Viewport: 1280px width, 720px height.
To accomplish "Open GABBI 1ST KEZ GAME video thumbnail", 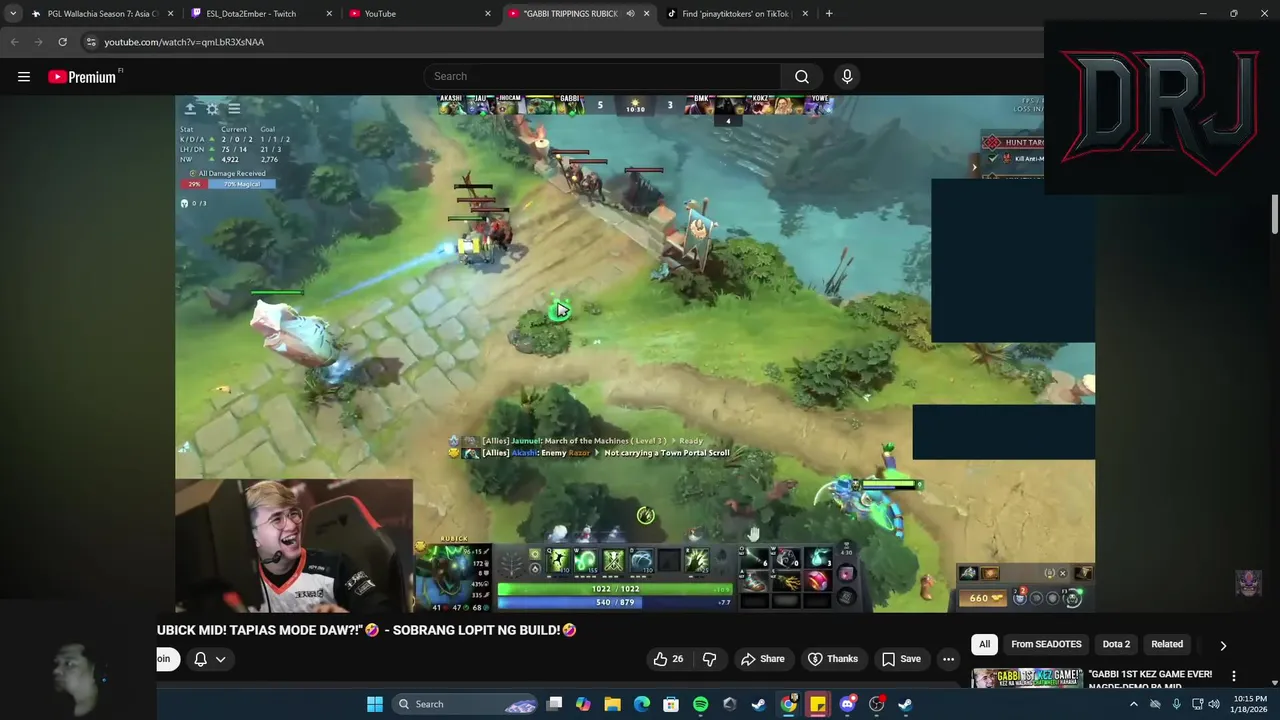I will [x=1027, y=678].
